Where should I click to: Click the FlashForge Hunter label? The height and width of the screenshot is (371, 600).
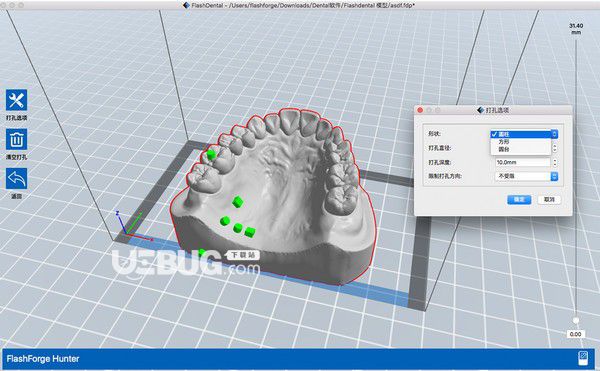43,359
